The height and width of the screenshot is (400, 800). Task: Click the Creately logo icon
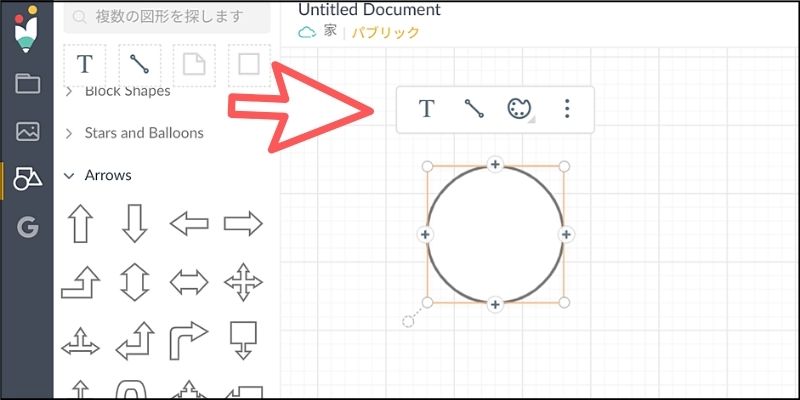tap(27, 29)
